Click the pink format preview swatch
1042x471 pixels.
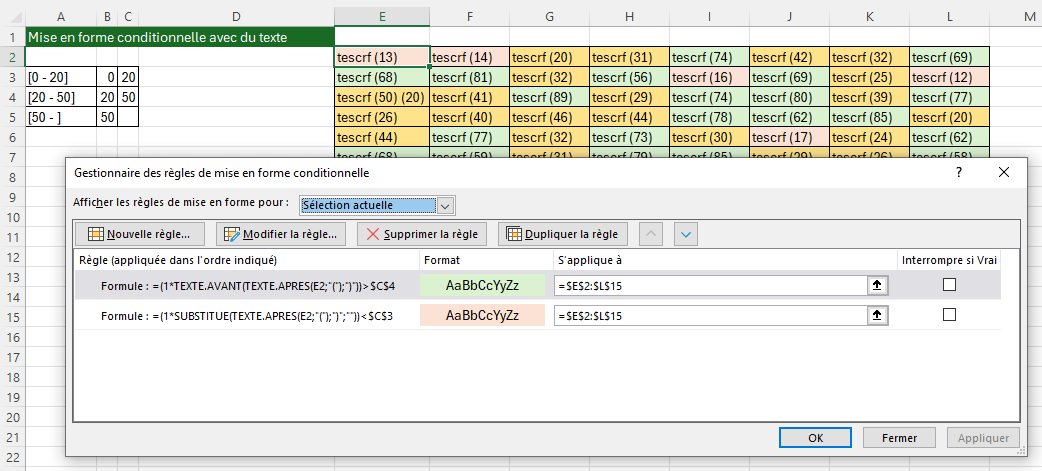tap(482, 315)
